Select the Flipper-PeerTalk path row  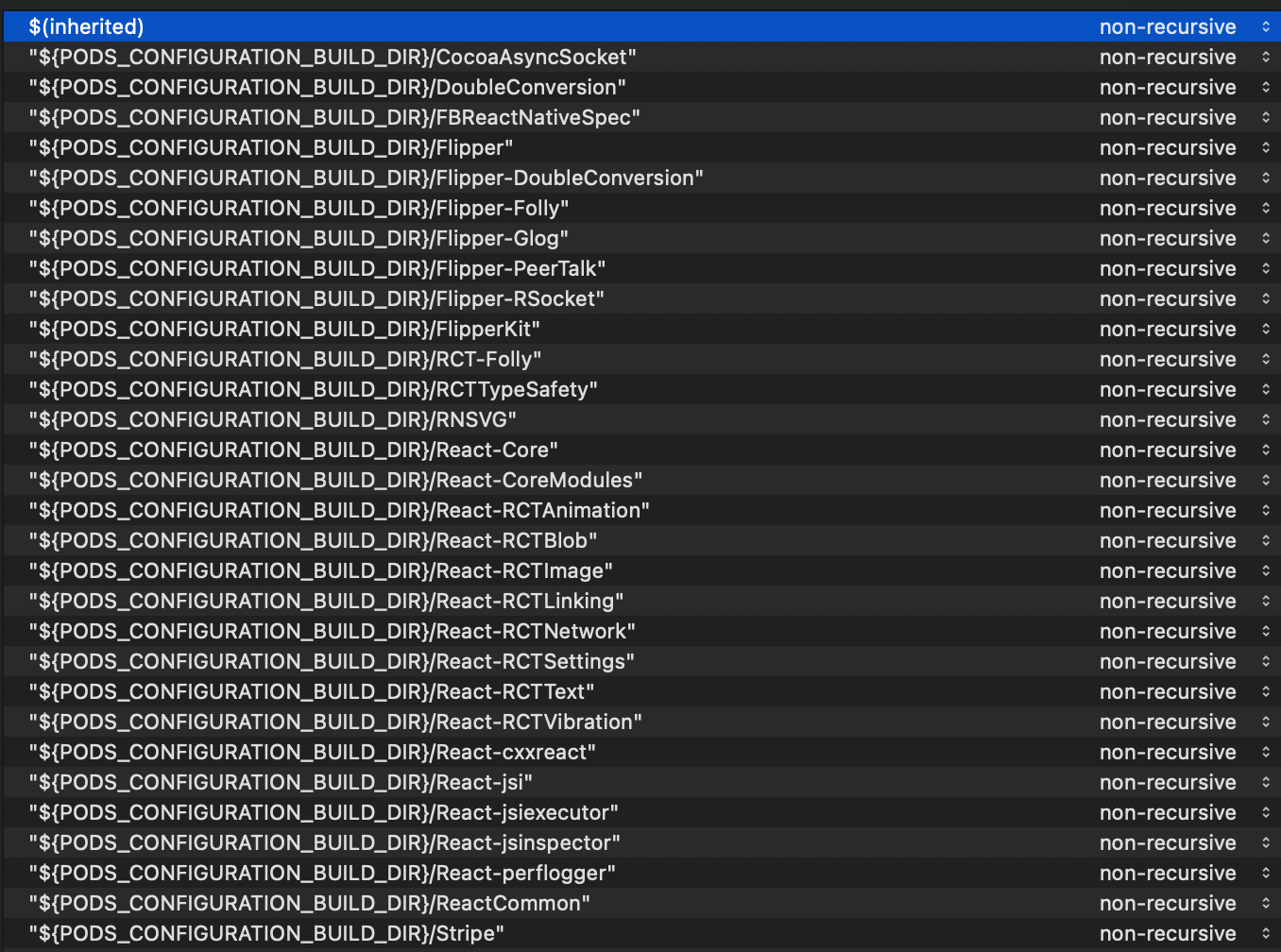click(642, 268)
